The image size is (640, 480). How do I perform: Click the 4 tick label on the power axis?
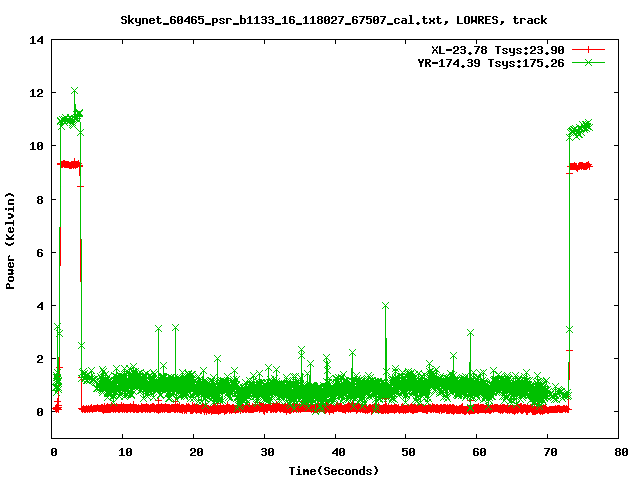(40, 306)
